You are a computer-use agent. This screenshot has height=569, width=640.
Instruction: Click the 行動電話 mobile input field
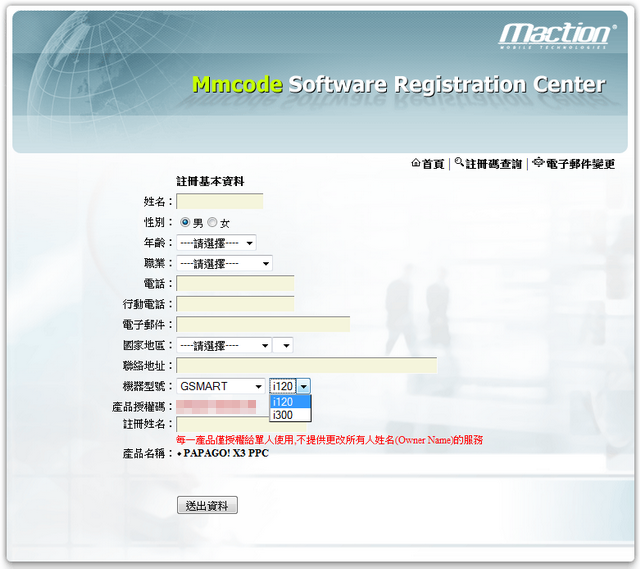pyautogui.click(x=235, y=304)
